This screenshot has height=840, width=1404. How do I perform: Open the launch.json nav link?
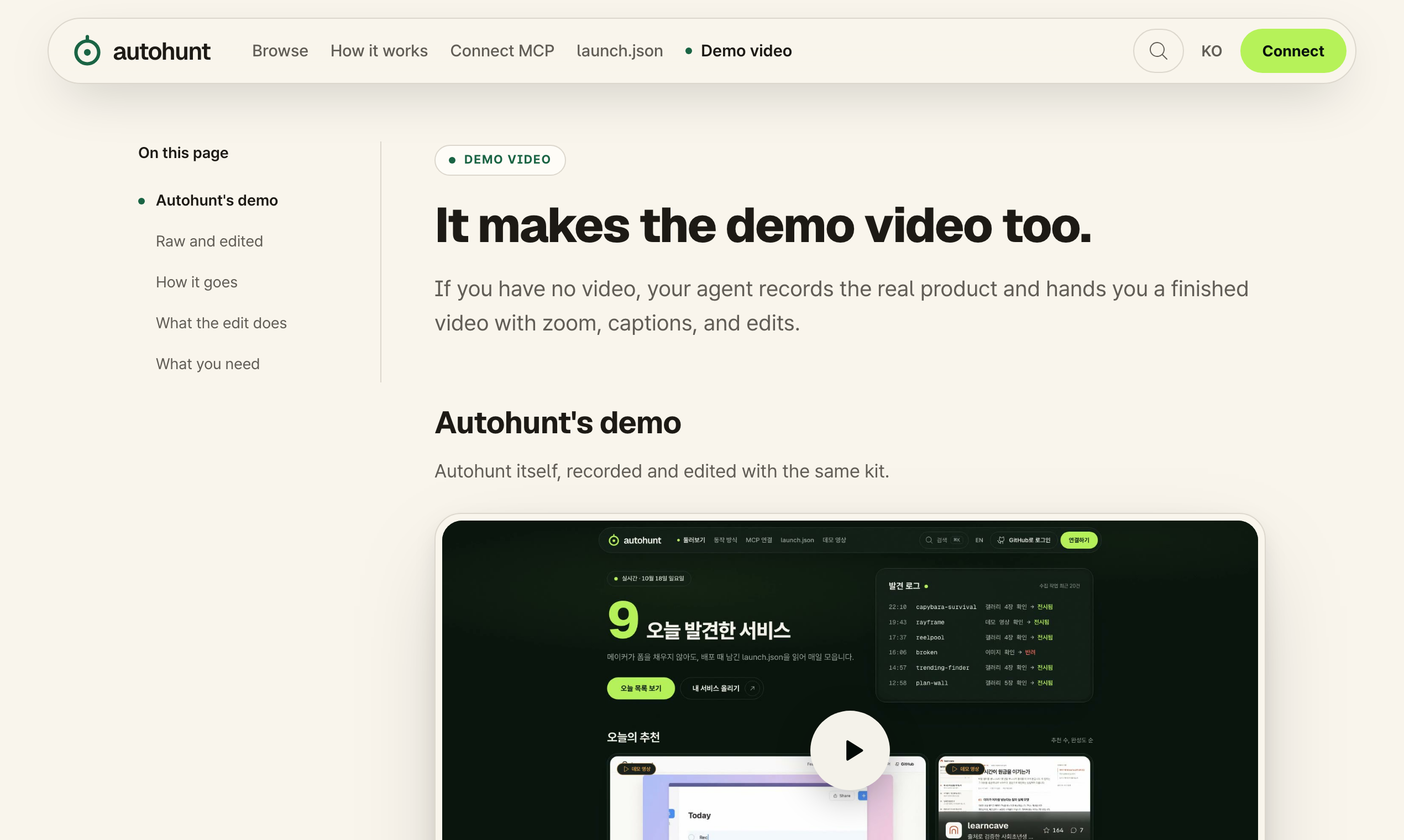pos(619,51)
